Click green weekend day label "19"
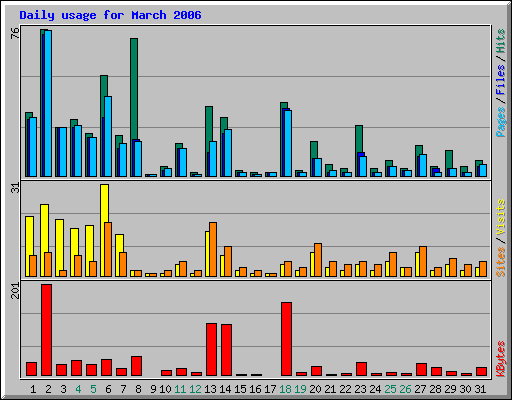Viewport: 512px width, 400px height. (300, 389)
